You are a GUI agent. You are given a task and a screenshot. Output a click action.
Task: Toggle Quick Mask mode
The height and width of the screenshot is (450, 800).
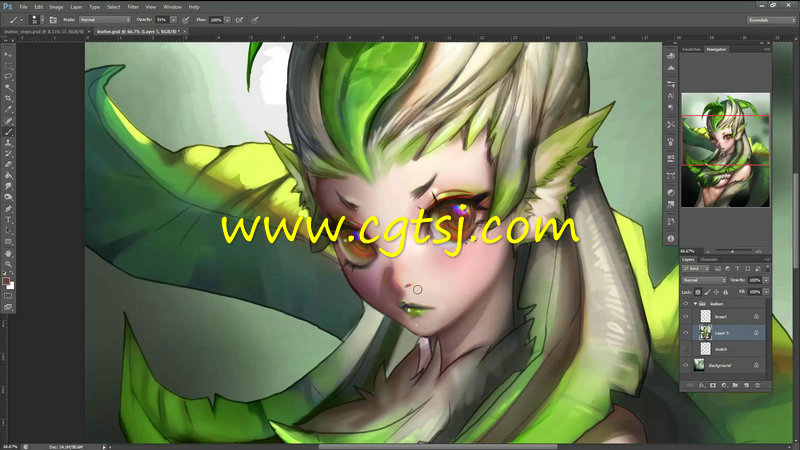(8, 296)
